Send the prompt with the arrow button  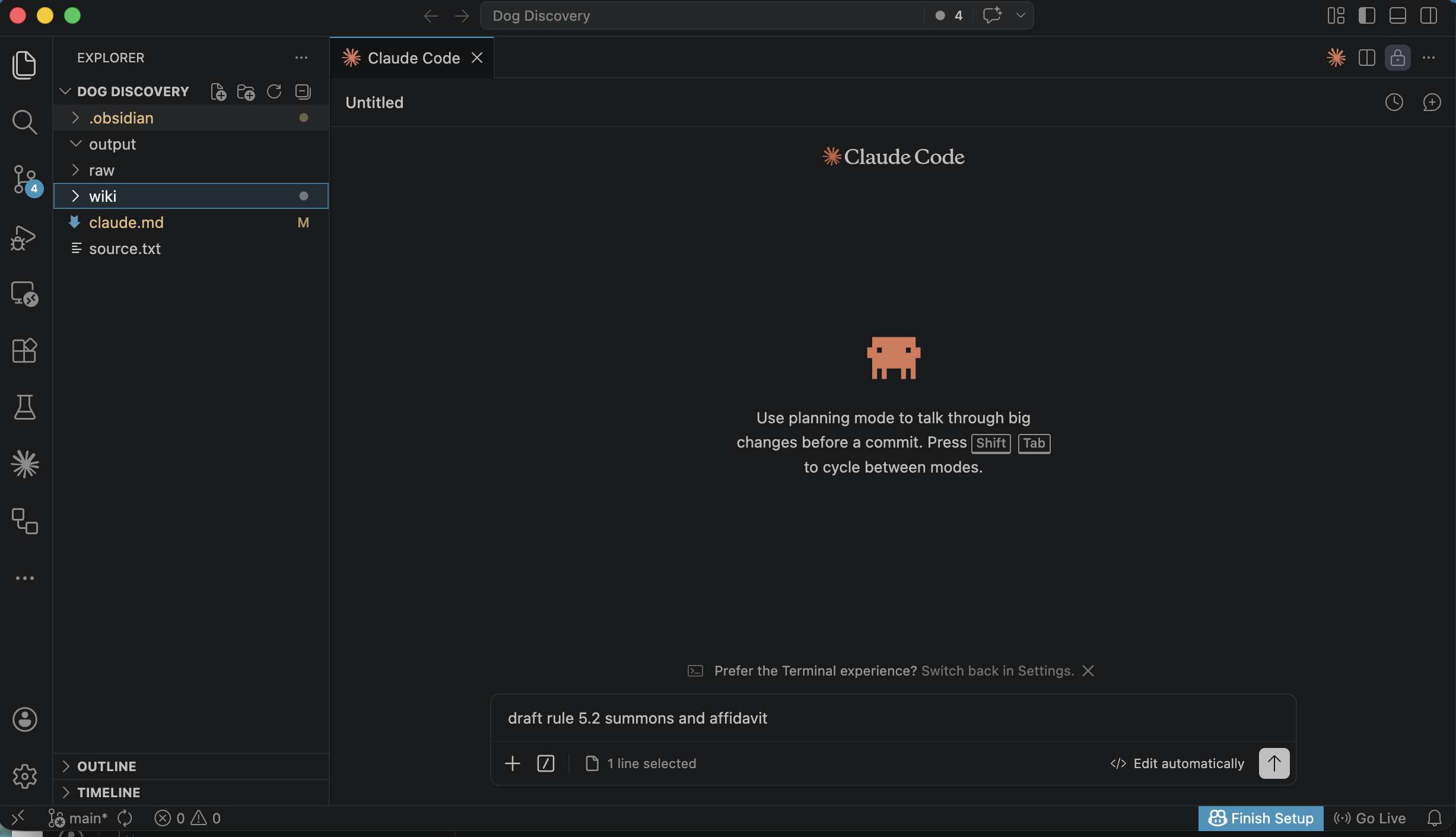click(1274, 763)
